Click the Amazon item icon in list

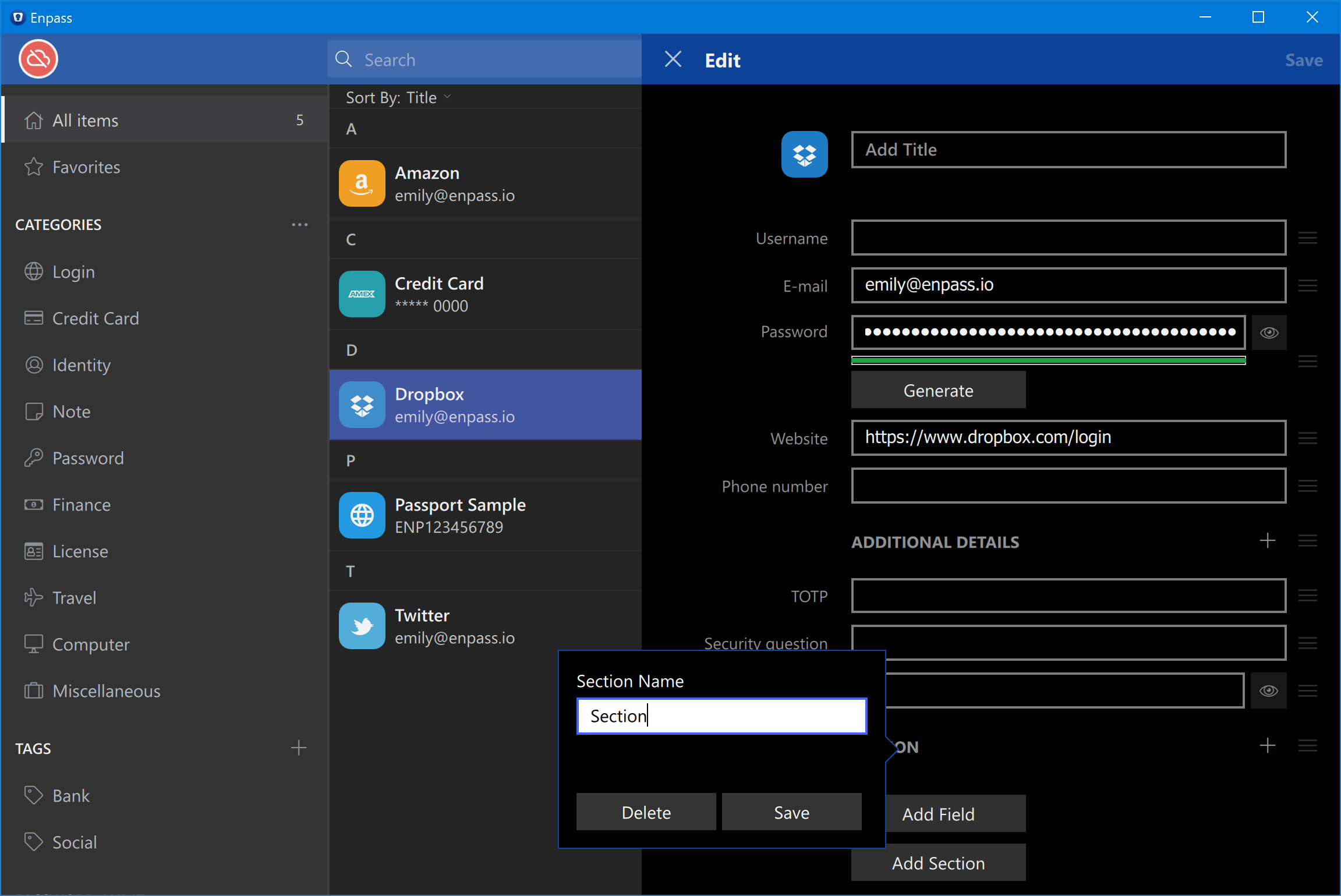point(362,183)
